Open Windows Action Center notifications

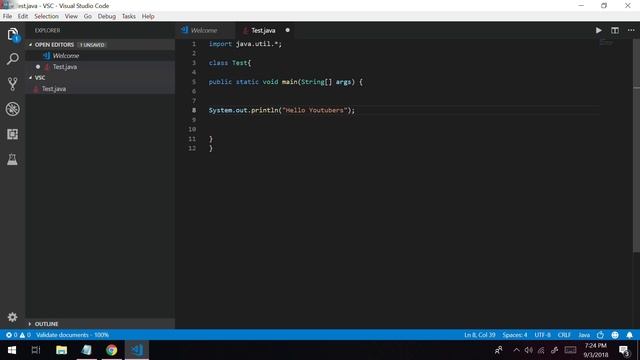coord(624,350)
